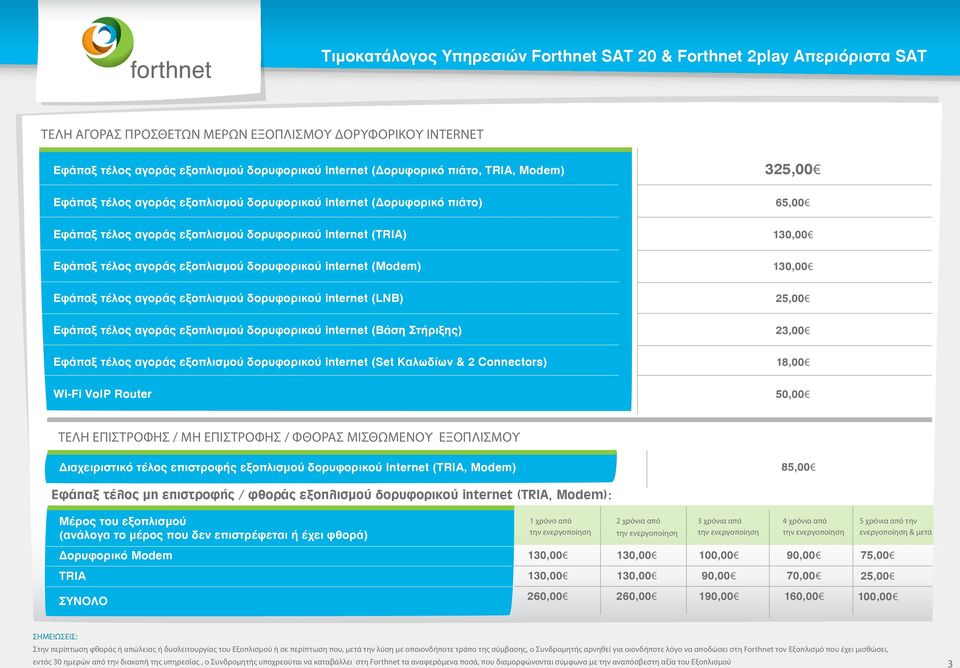
Task: Click the ΣΥΝΟΛΟ total "100,00€"
Action: click(878, 596)
